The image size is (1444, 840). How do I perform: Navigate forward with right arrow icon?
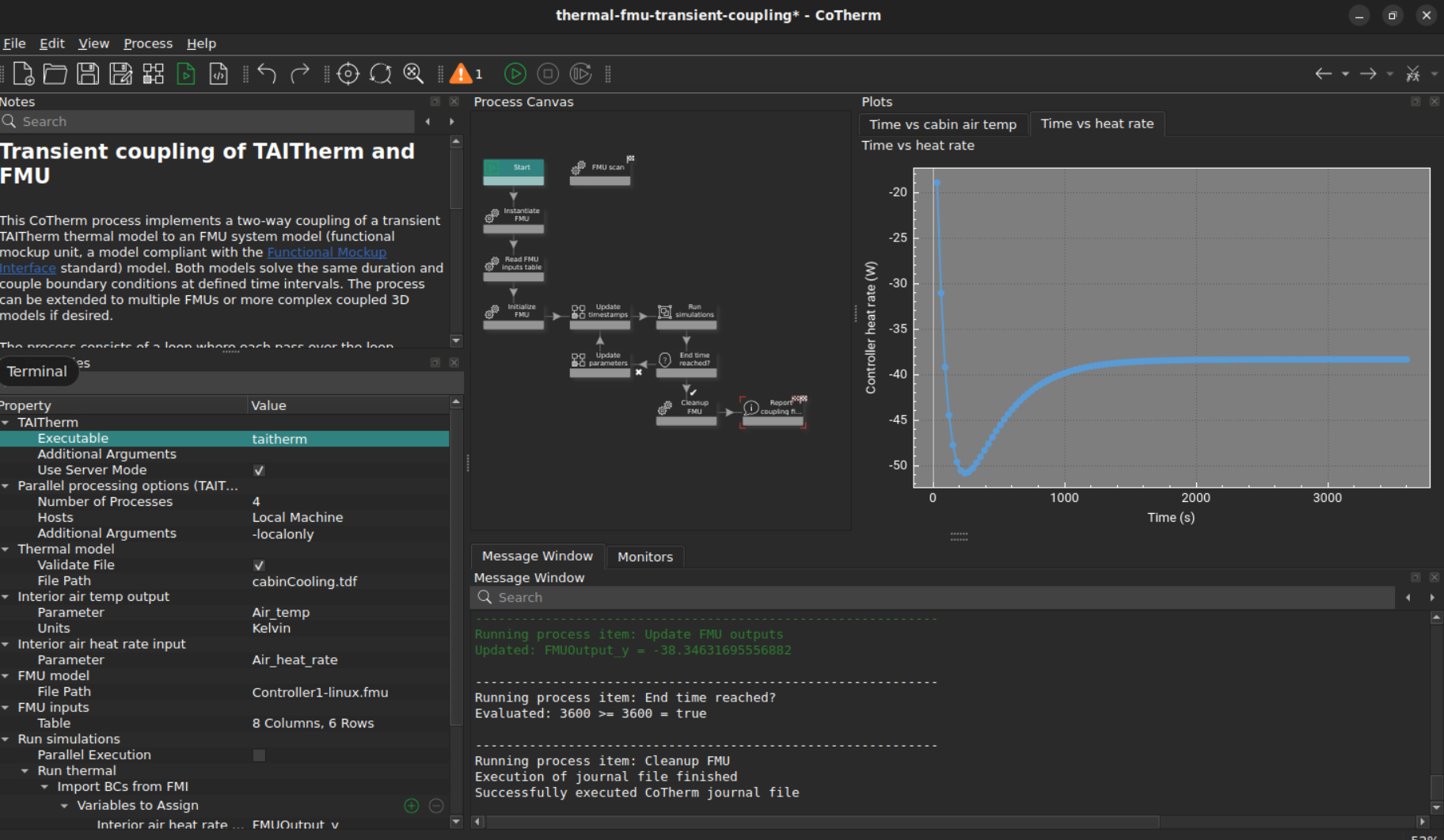[x=1368, y=74]
